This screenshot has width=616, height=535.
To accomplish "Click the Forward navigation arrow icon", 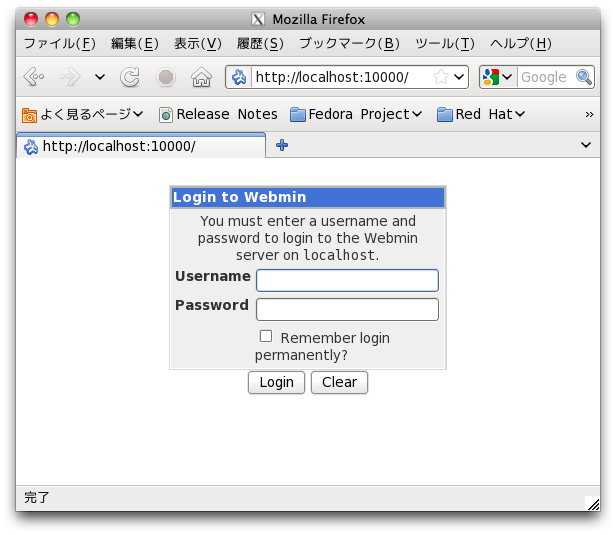I will click(x=70, y=78).
